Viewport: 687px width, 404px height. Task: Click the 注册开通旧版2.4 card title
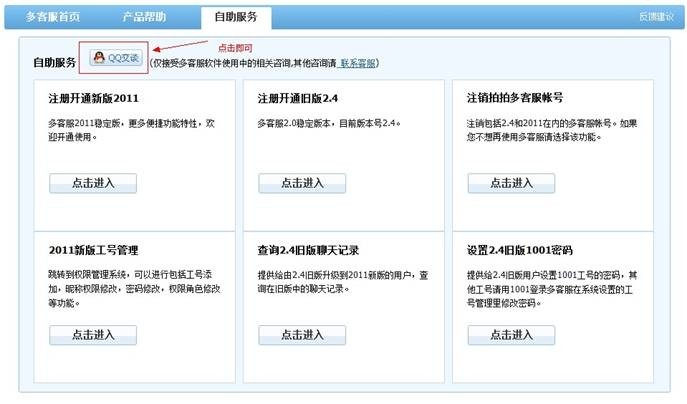(x=300, y=99)
